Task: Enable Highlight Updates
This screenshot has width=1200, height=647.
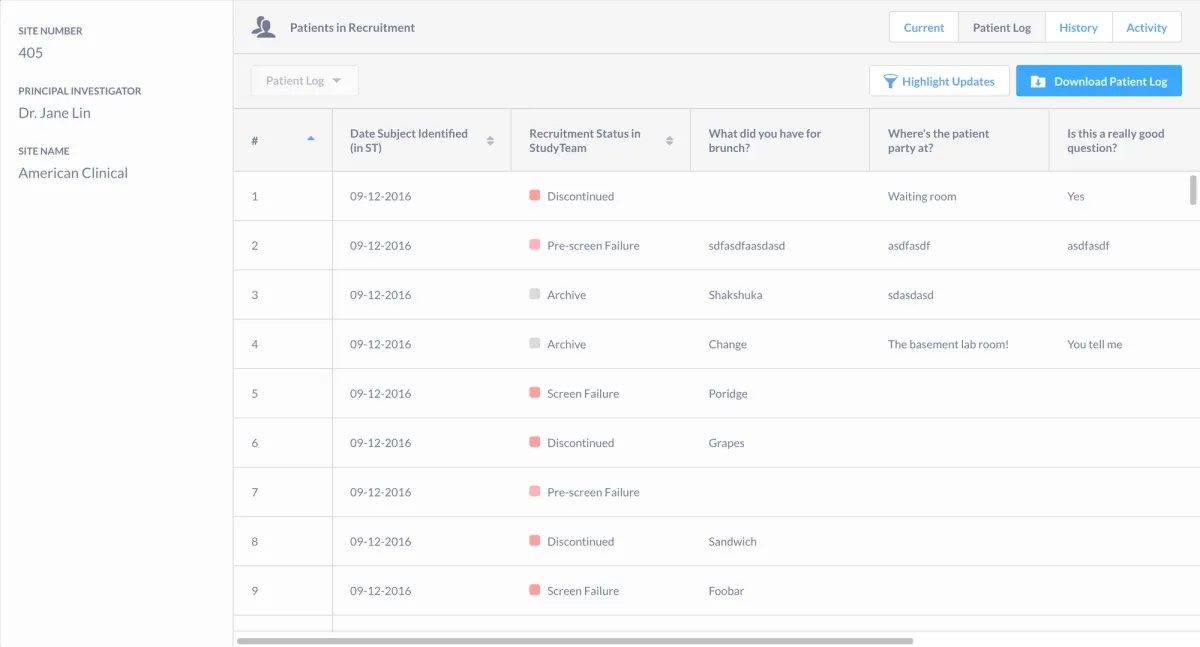Action: (x=939, y=81)
